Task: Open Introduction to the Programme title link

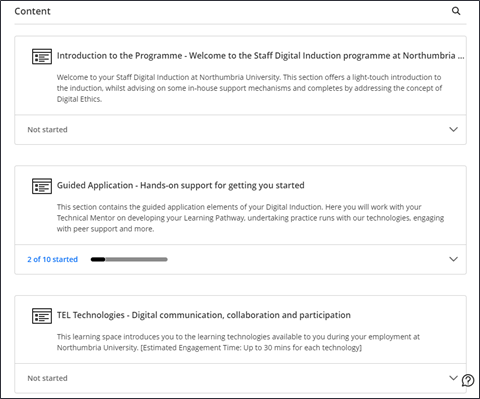Action: click(260, 56)
